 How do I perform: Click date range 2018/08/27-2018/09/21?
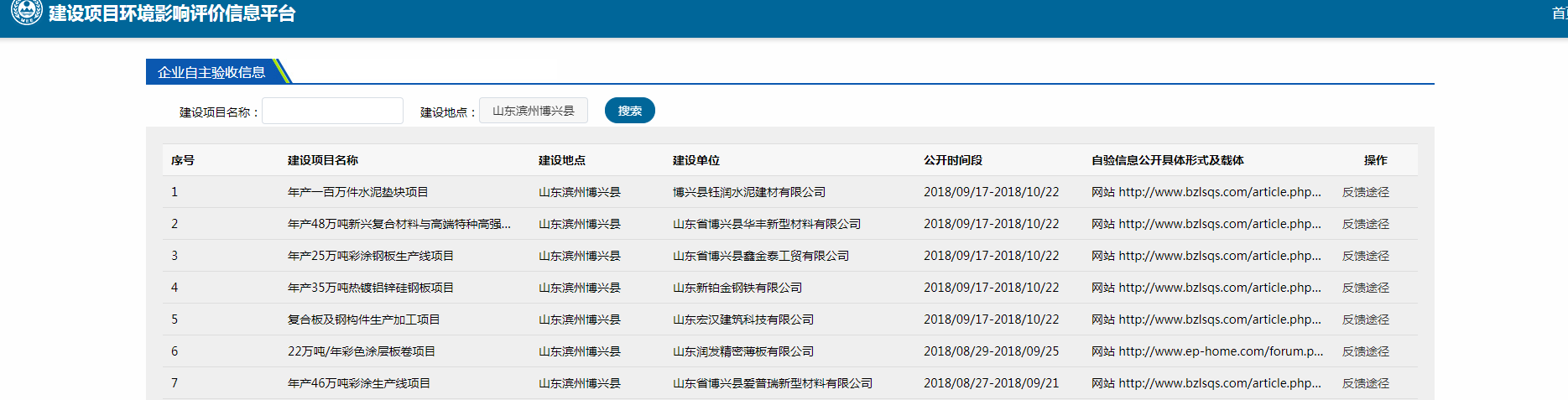pyautogui.click(x=992, y=383)
